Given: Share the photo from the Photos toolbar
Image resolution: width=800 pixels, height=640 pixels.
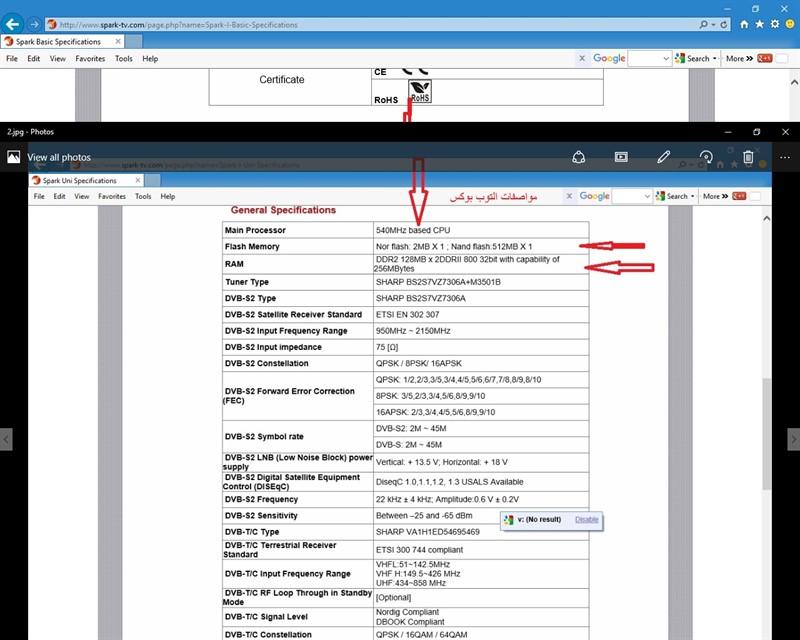Looking at the screenshot, I should coord(579,157).
